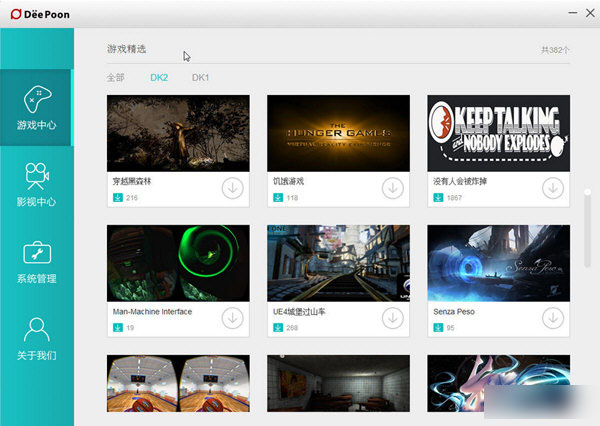Click the DeePoon logo
The width and height of the screenshot is (600, 426).
click(x=40, y=14)
